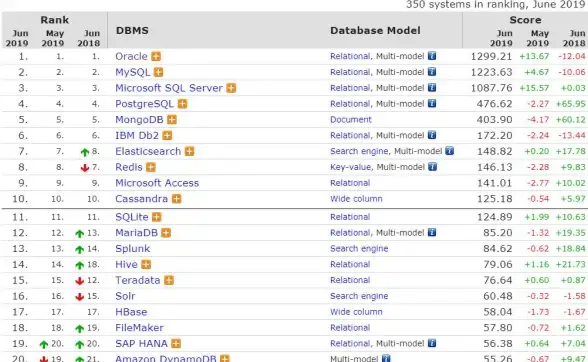The image size is (588, 362).
Task: Select PostgreSQL's score value 476.62
Action: [x=494, y=104]
